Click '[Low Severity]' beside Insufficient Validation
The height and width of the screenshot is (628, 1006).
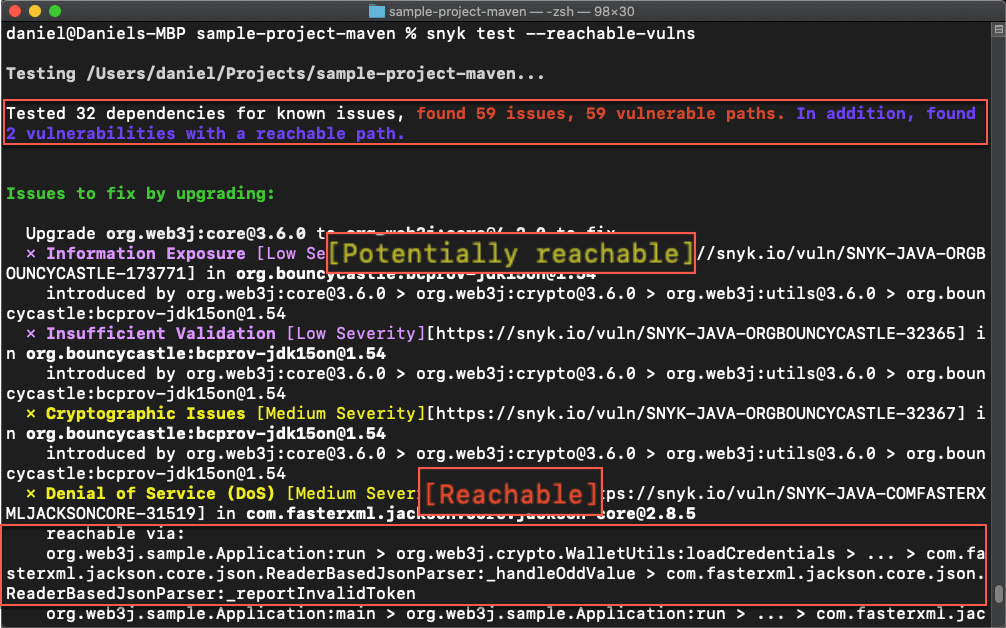(356, 334)
